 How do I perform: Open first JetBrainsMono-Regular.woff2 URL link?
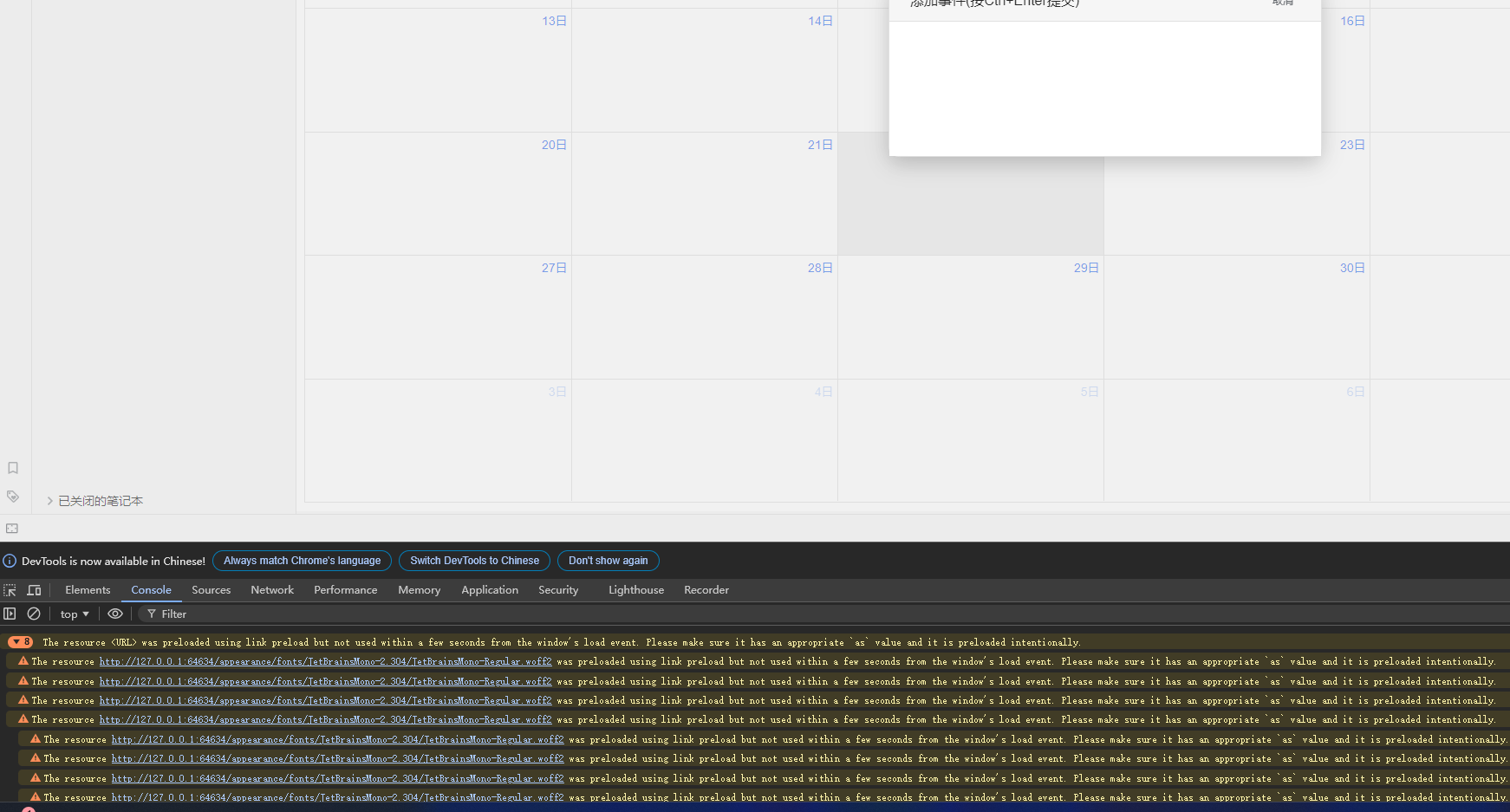[325, 661]
